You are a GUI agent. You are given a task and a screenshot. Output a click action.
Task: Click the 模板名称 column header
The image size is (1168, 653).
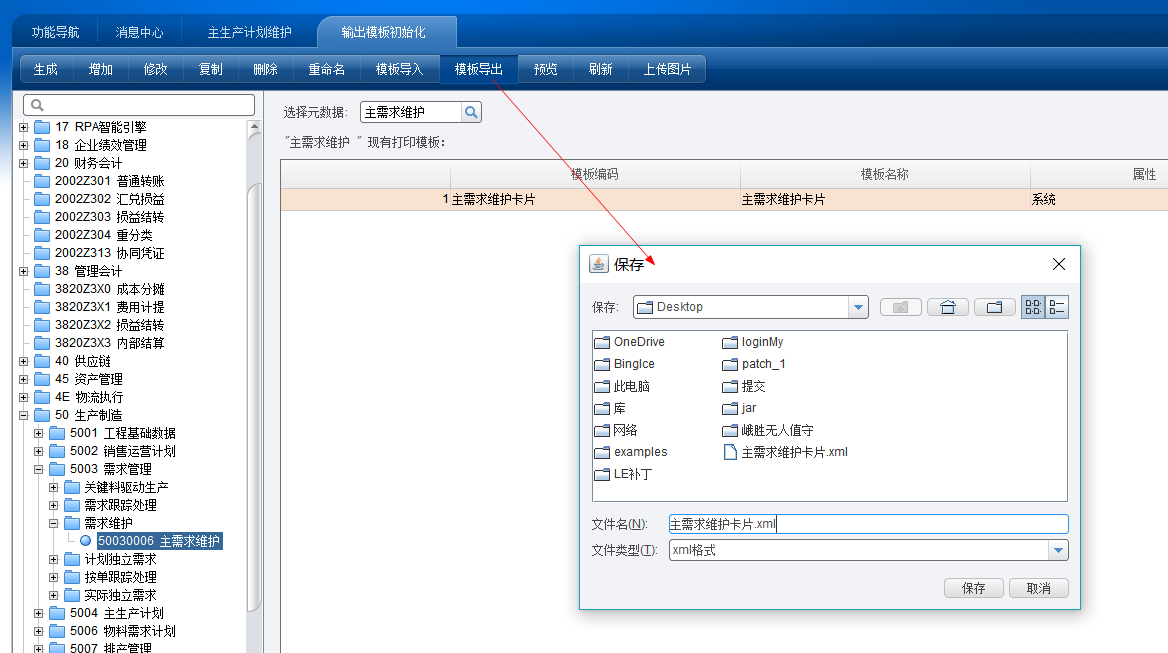(885, 174)
